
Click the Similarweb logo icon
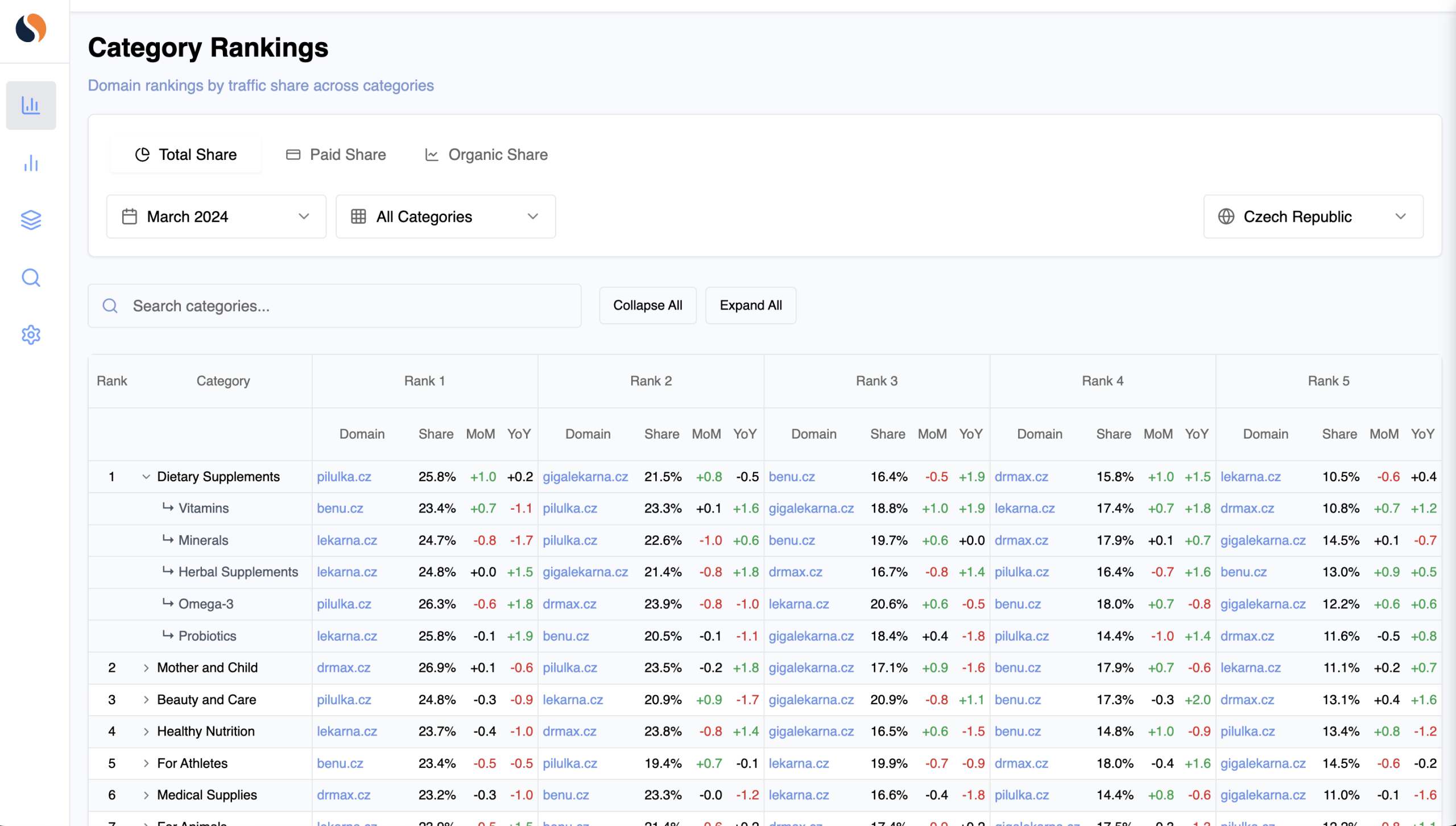click(31, 28)
